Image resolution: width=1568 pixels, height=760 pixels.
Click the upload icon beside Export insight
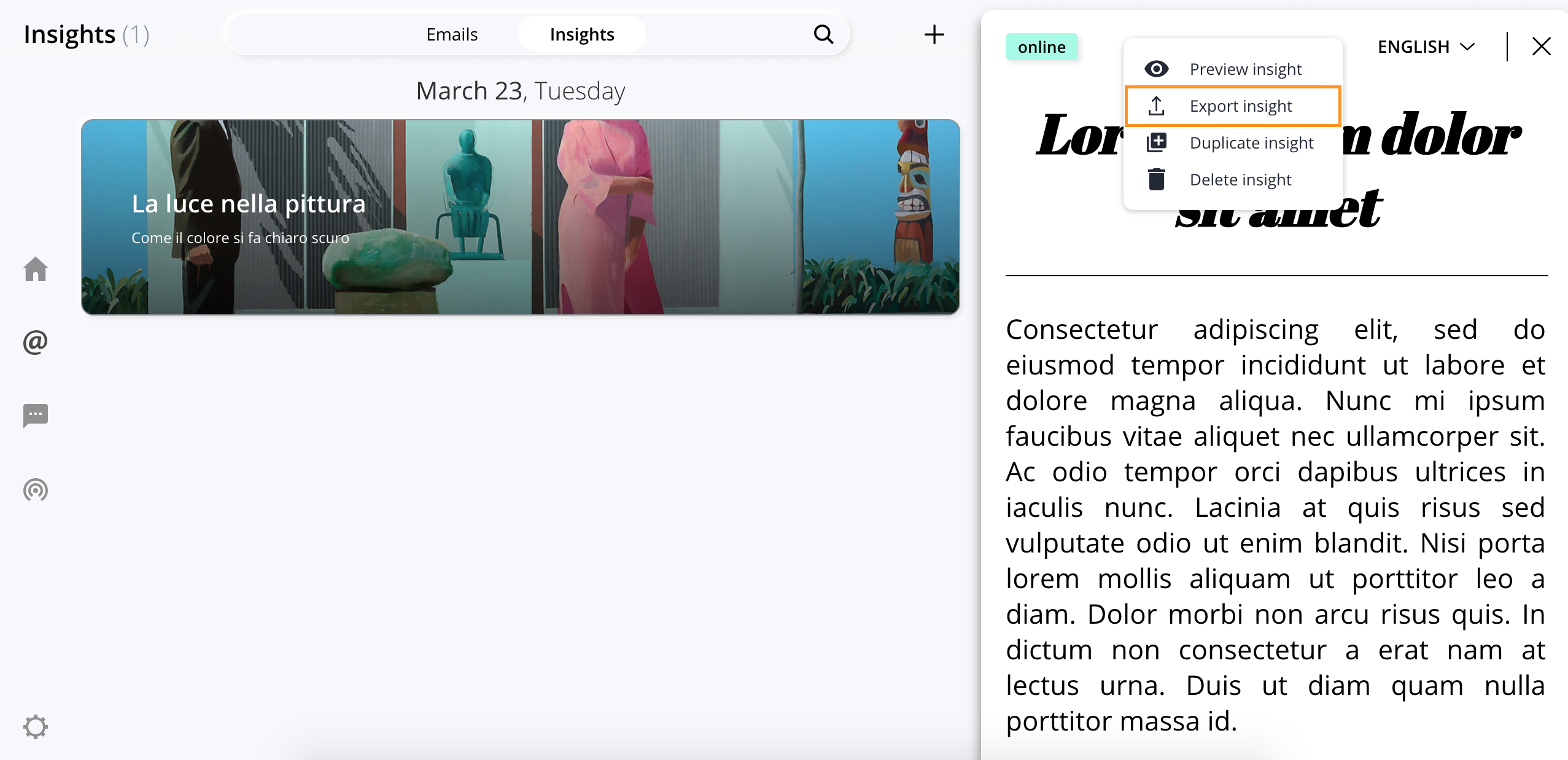click(1157, 106)
